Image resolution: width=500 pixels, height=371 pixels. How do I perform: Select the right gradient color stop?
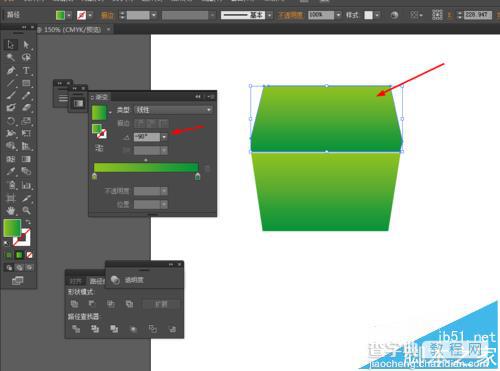197,176
